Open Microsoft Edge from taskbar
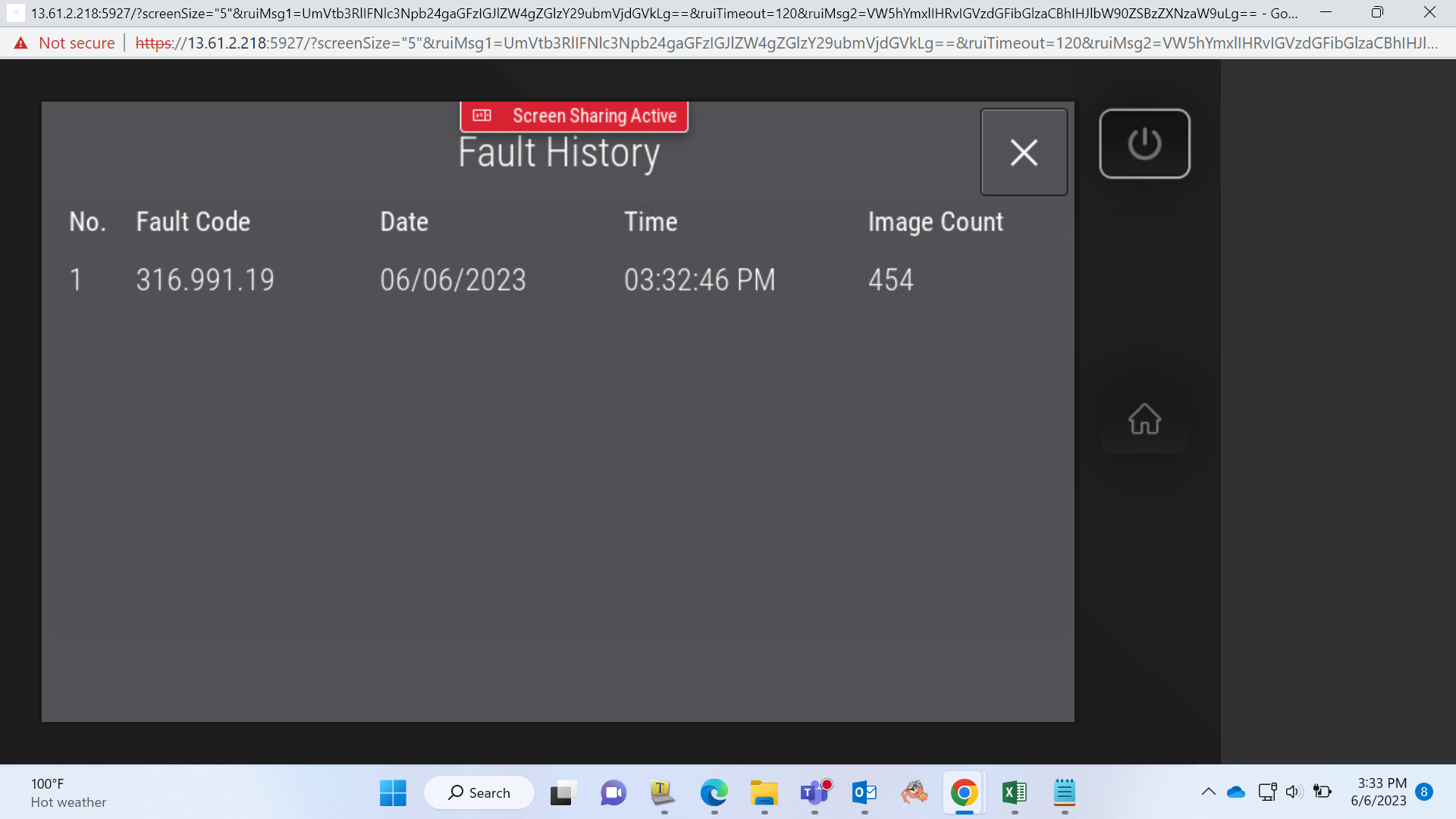This screenshot has width=1456, height=819. tap(714, 793)
